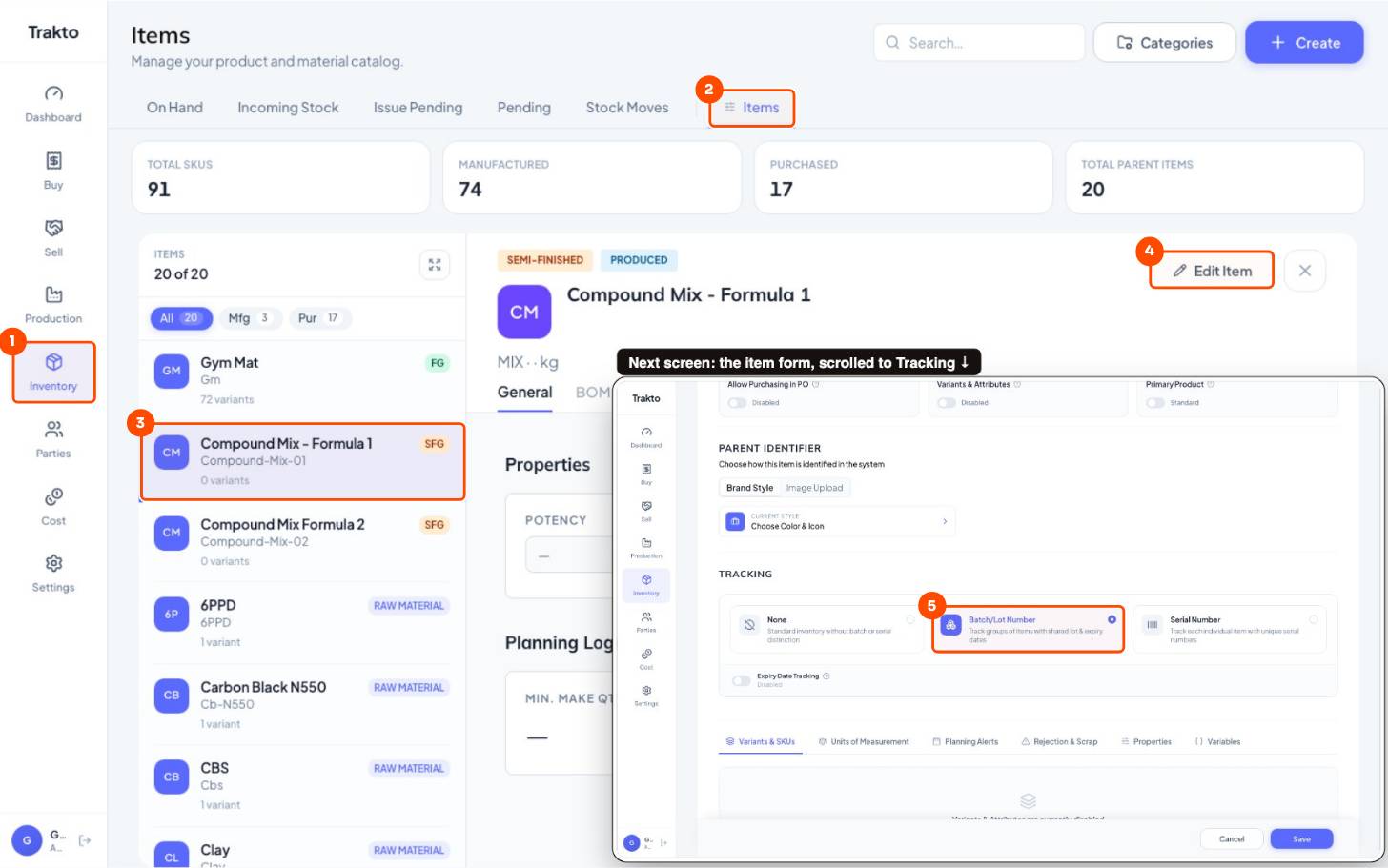
Task: Open the Incoming Stock tab
Action: pos(288,108)
